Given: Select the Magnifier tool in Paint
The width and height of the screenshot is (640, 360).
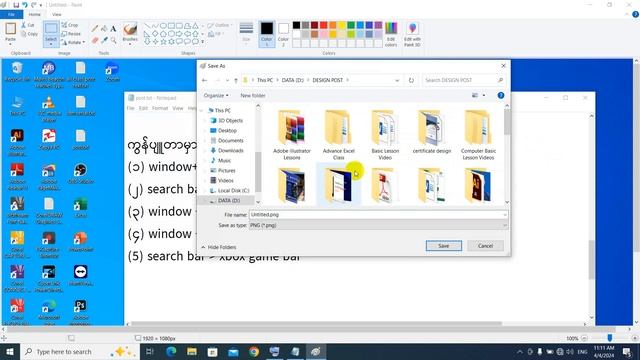Looking at the screenshot, I should (113, 40).
